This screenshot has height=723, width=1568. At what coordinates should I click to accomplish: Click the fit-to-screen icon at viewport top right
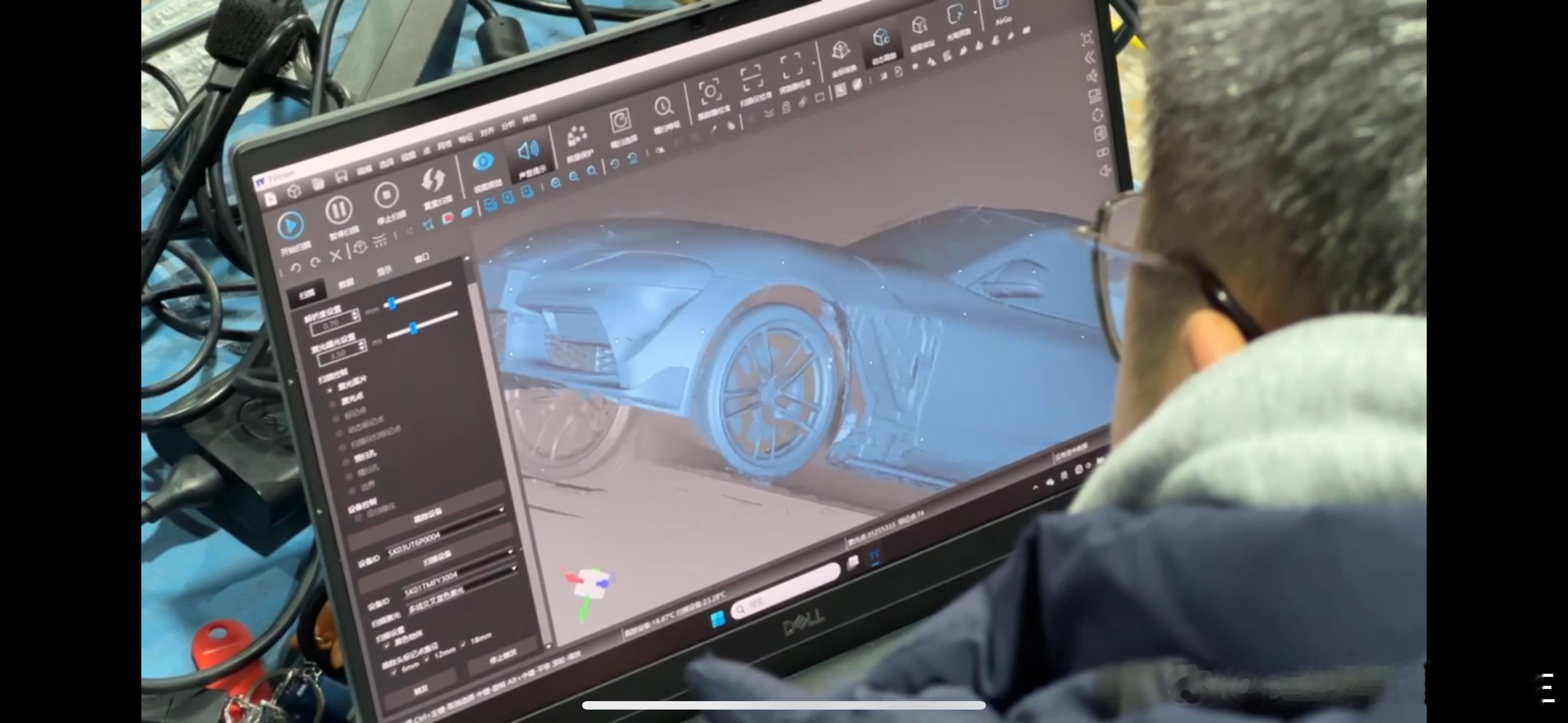coord(1086,39)
